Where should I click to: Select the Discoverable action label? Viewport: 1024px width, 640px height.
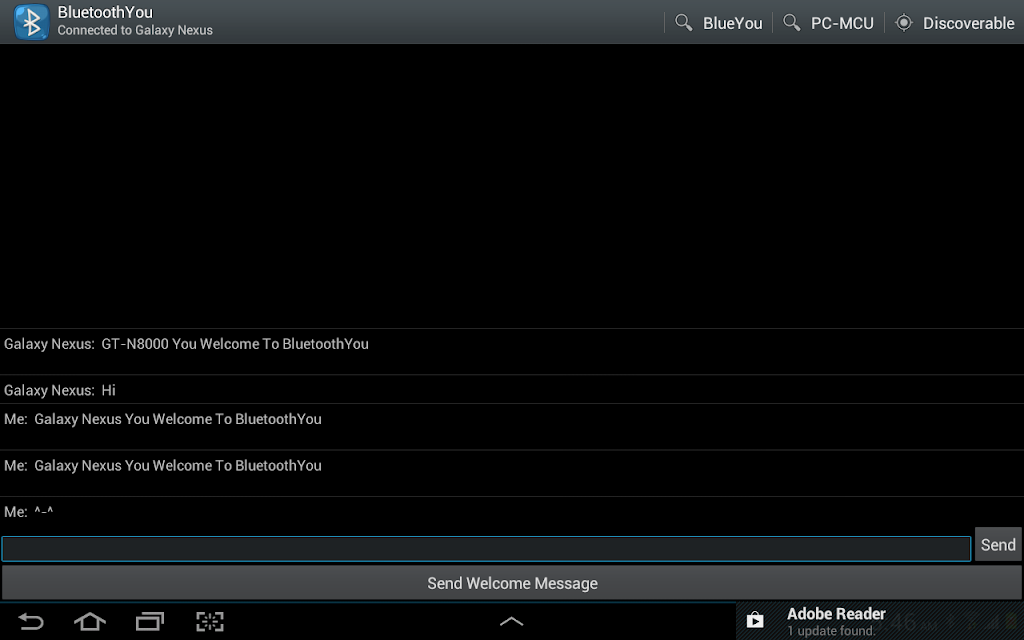pyautogui.click(x=968, y=23)
